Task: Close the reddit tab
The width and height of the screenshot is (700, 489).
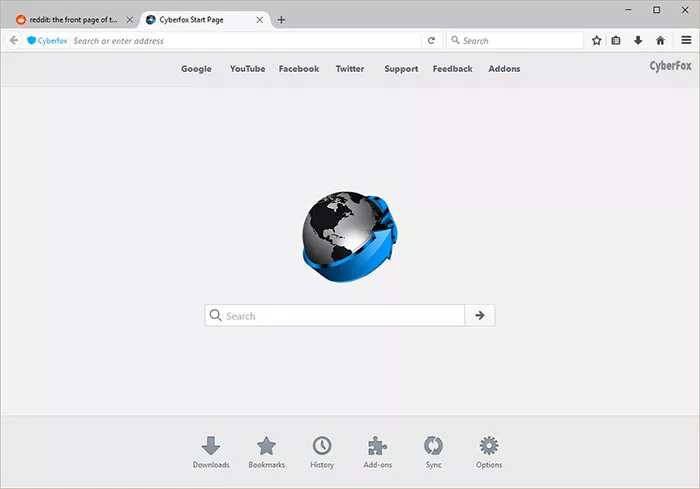Action: click(129, 20)
